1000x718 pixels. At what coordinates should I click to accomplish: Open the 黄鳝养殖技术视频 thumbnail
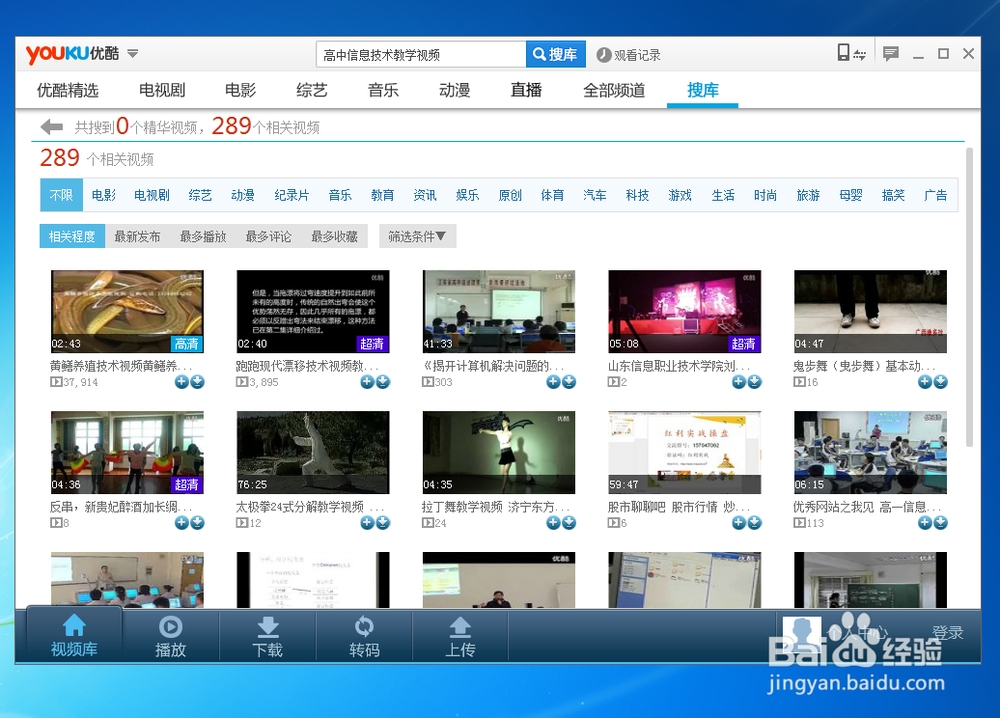pyautogui.click(x=128, y=311)
